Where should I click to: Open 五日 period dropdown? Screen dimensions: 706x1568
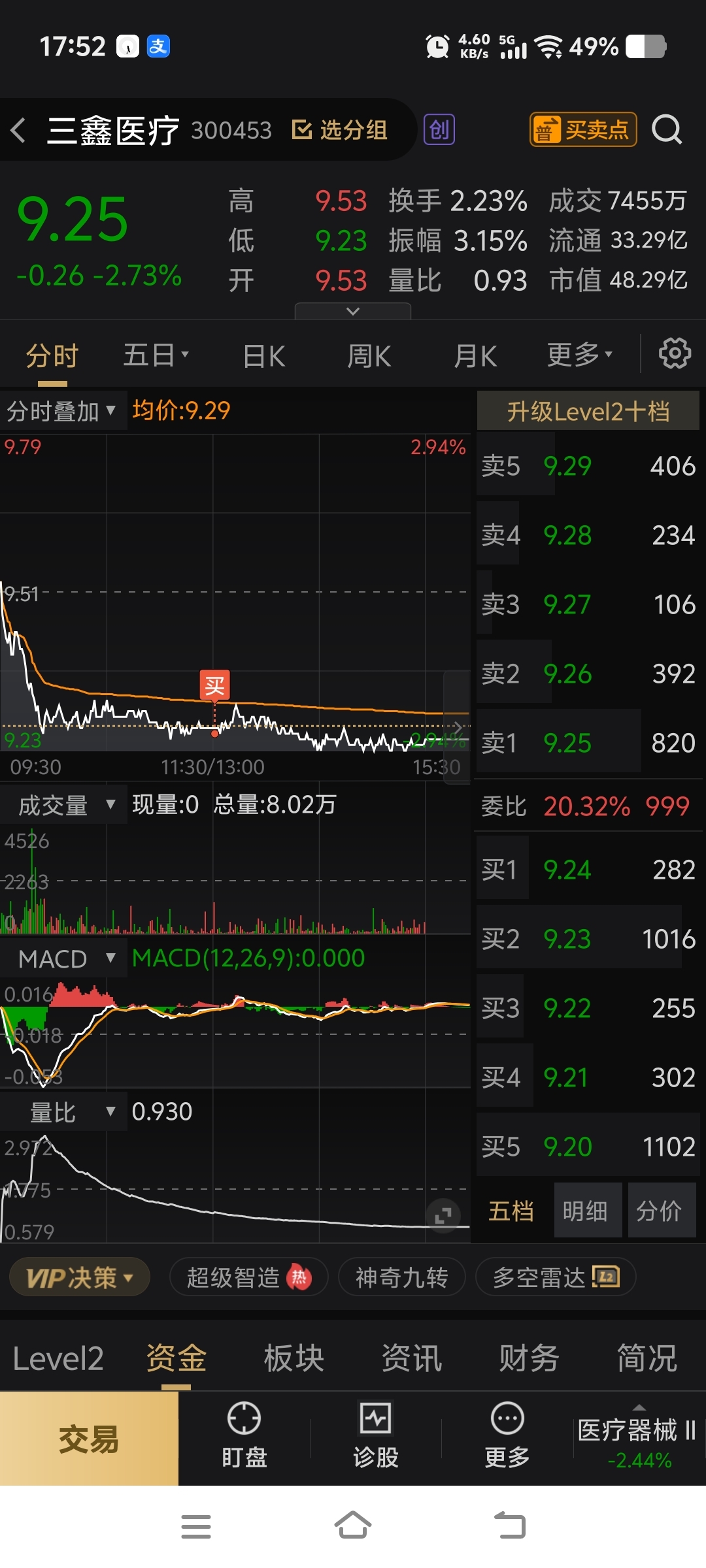coord(157,355)
